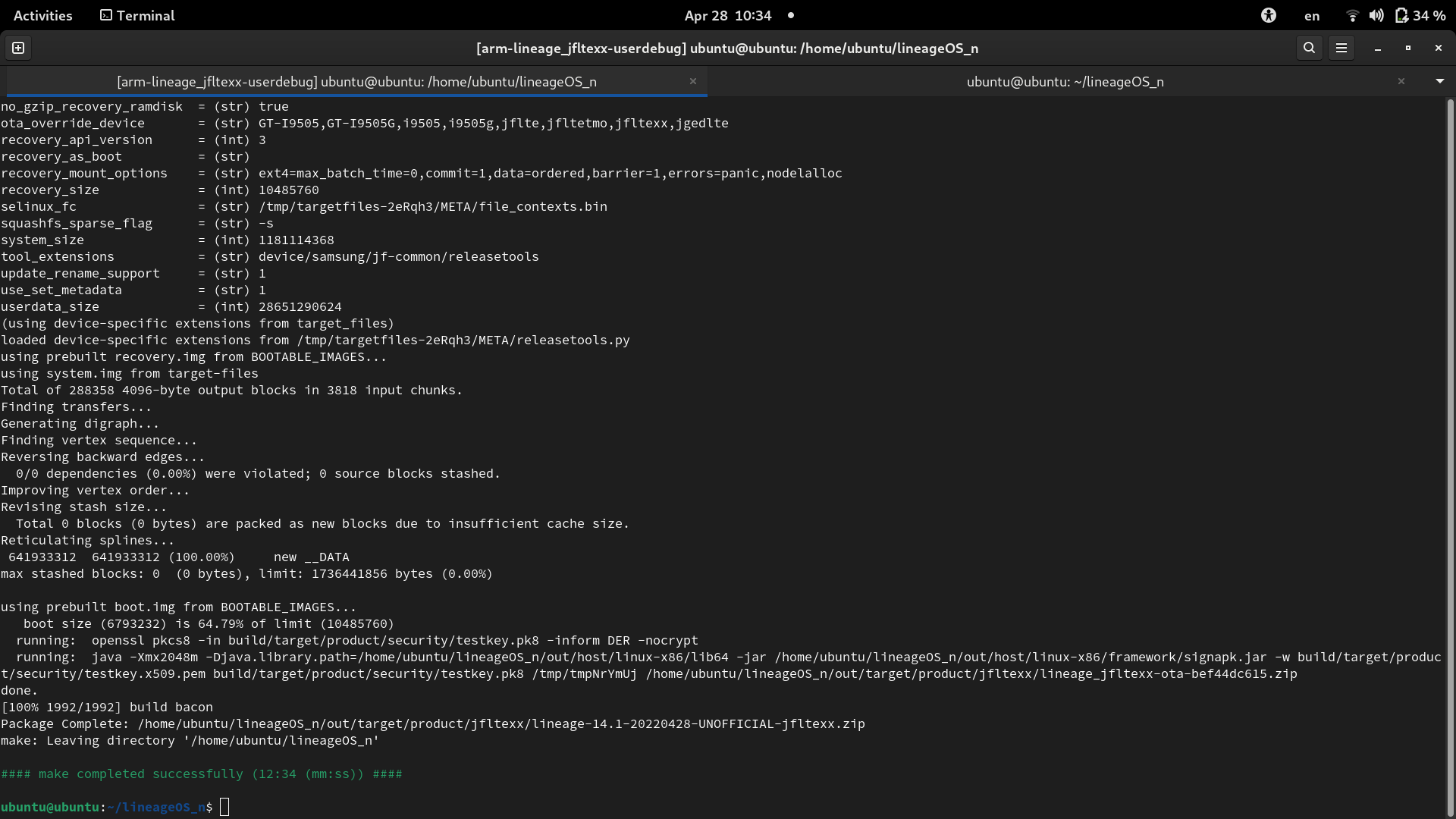This screenshot has height=819, width=1456.
Task: Click the 'Reticulating splines...' line
Action: (88, 540)
